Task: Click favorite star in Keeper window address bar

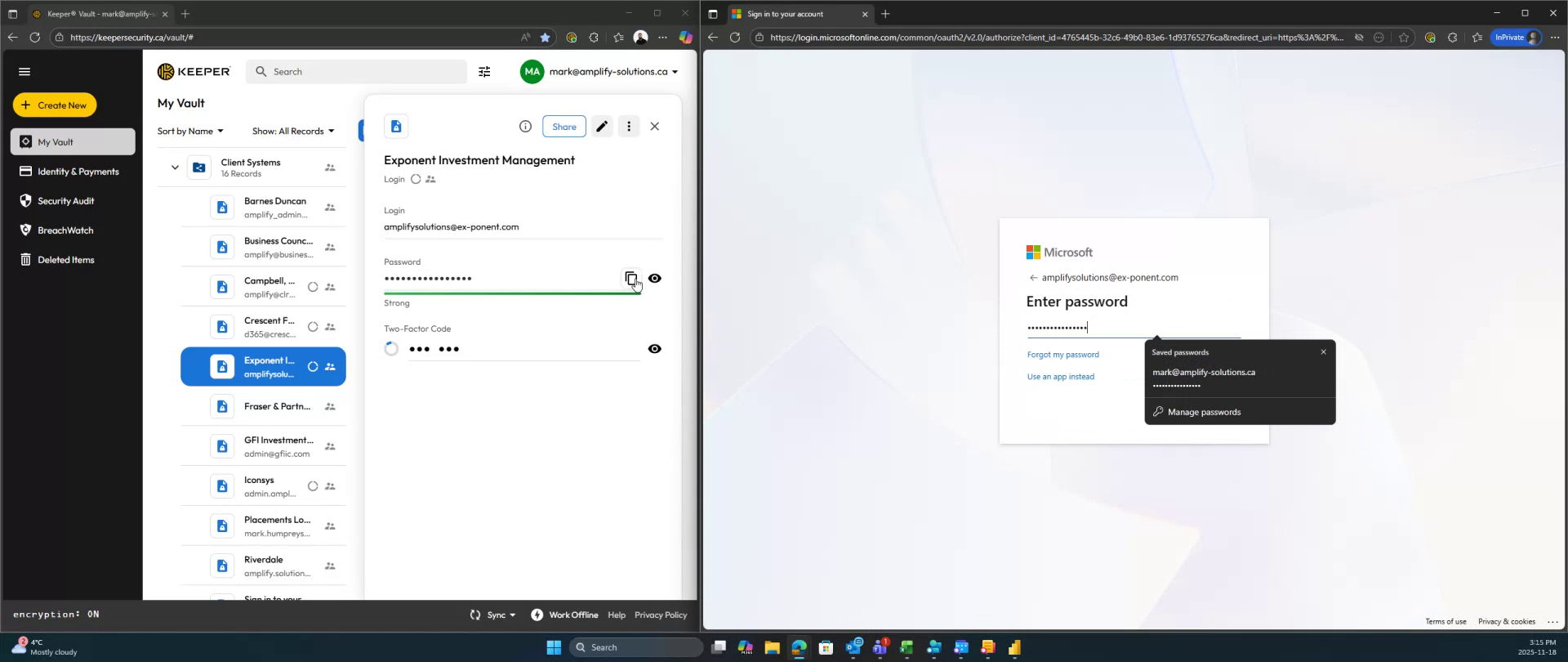Action: tap(545, 38)
